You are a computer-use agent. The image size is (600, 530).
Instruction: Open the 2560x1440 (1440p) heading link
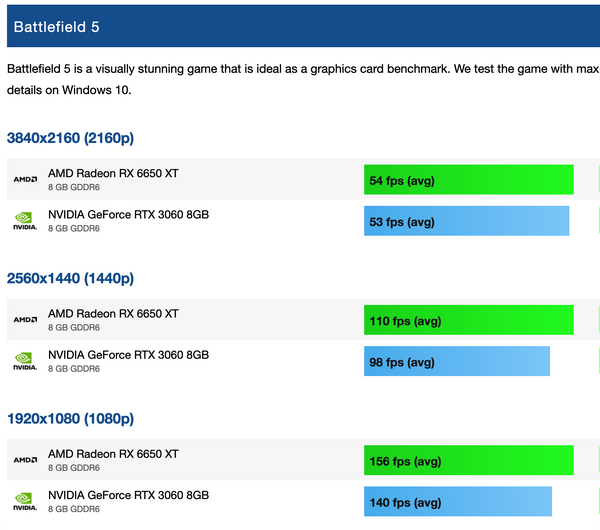click(x=70, y=279)
